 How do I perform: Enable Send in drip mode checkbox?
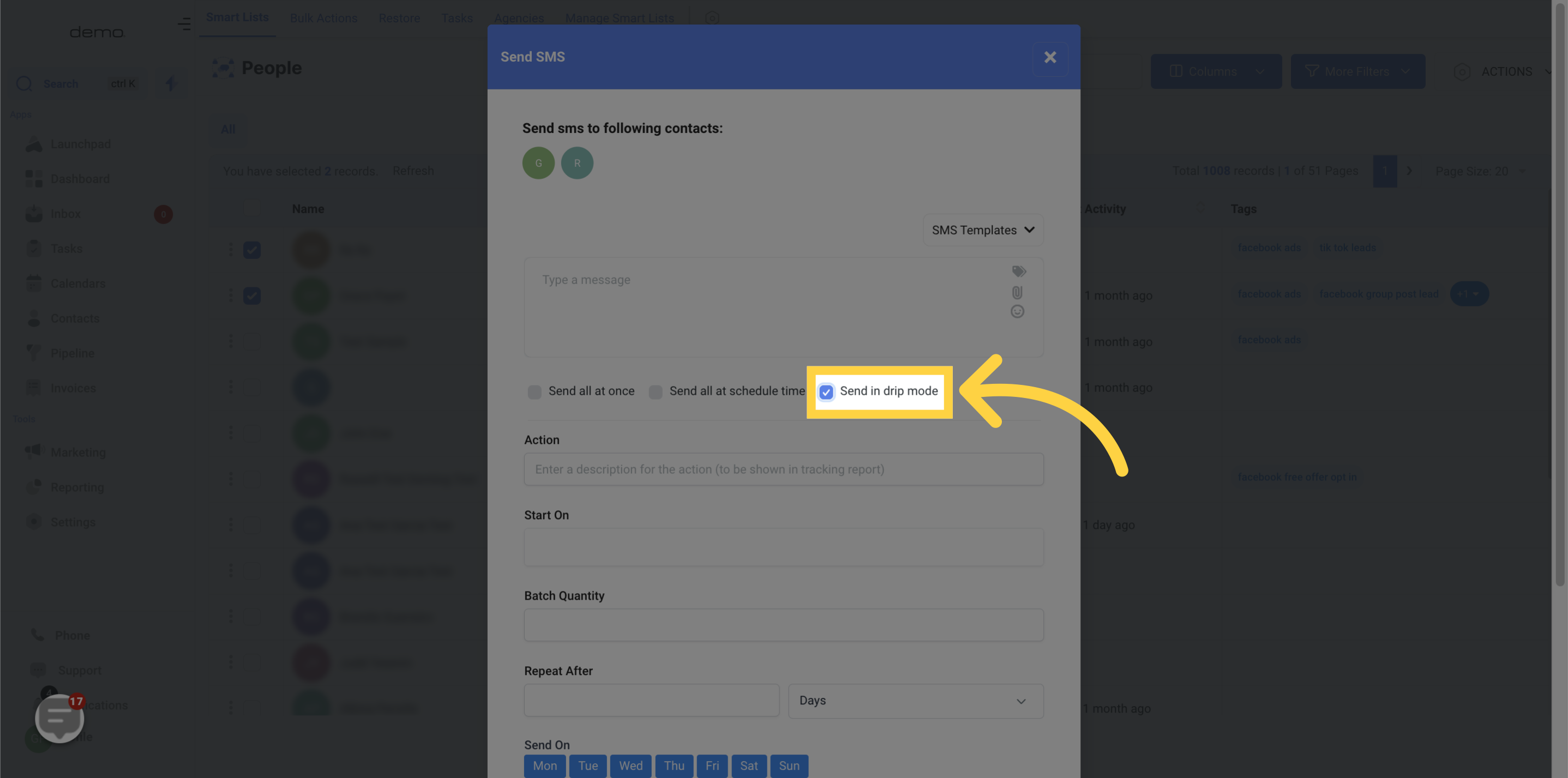tap(826, 392)
